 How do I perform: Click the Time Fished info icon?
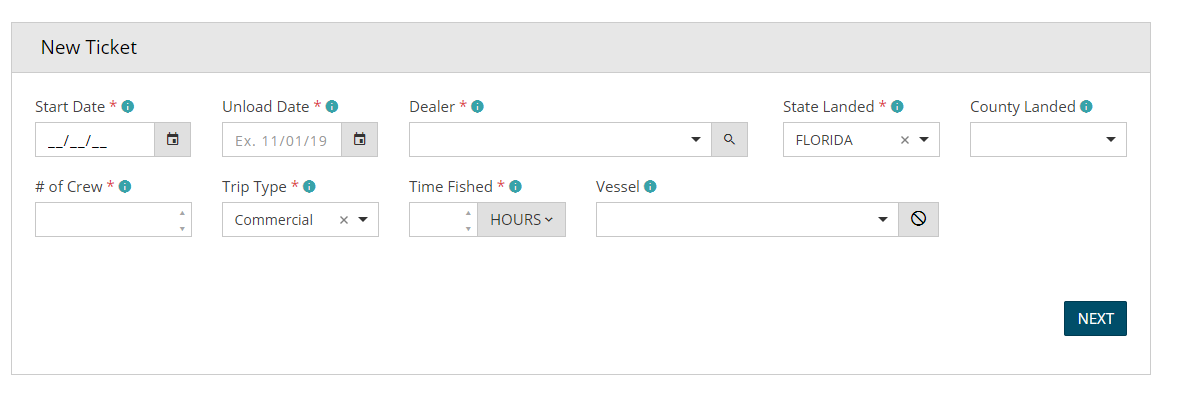coord(516,186)
